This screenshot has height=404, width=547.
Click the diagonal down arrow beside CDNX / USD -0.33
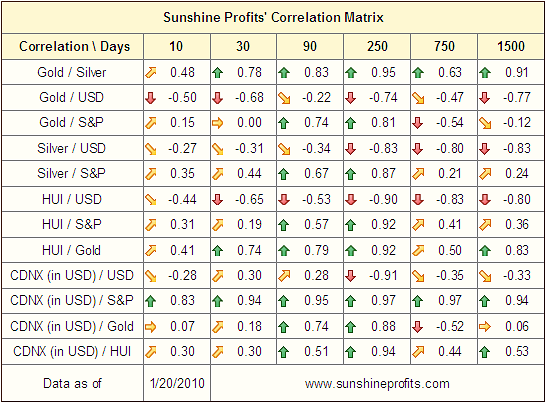(485, 276)
